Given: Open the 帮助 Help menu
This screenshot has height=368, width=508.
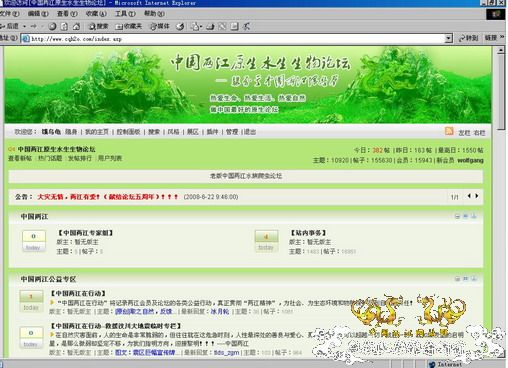Looking at the screenshot, I should (x=154, y=14).
